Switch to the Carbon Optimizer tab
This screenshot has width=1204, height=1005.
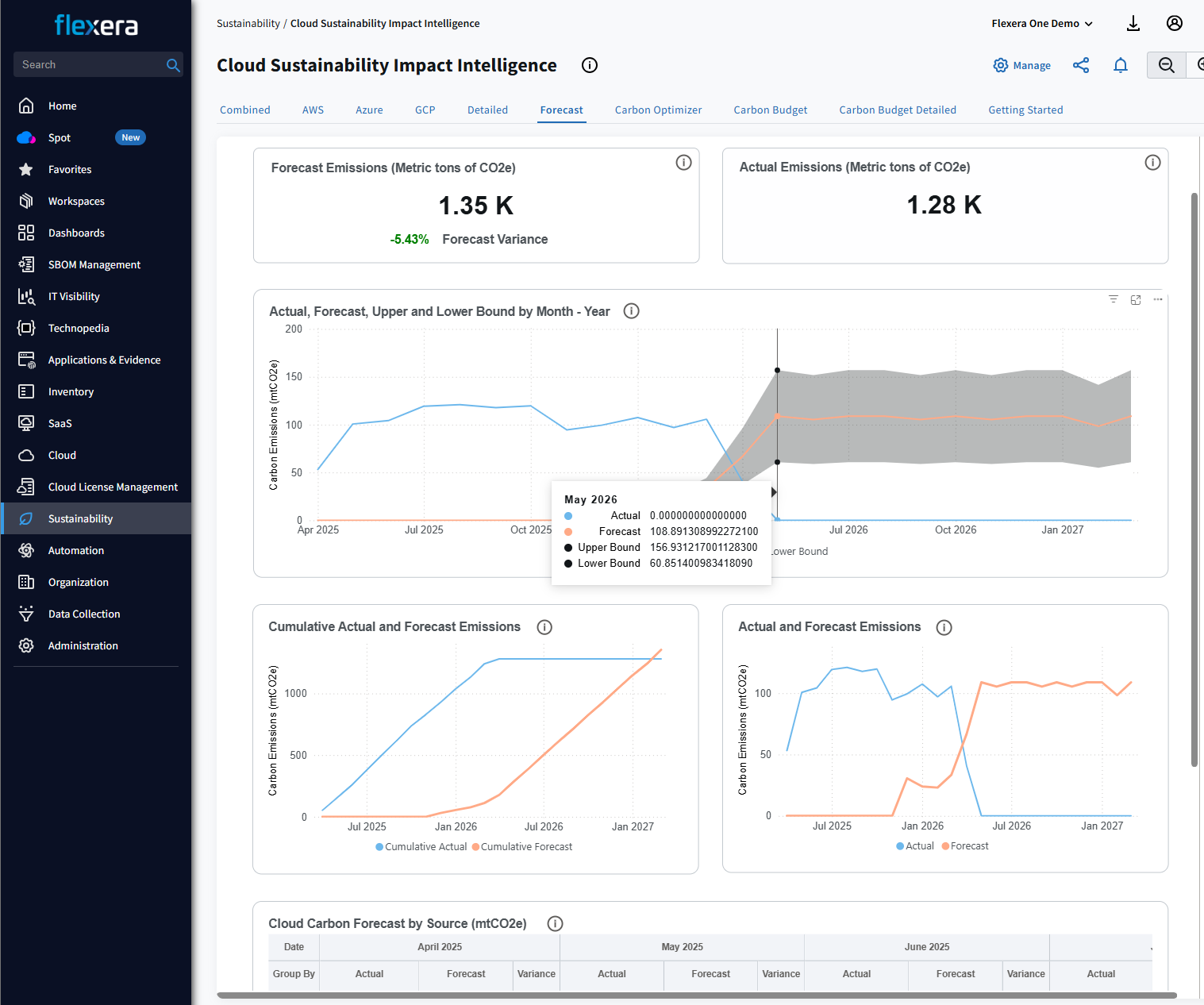point(658,110)
